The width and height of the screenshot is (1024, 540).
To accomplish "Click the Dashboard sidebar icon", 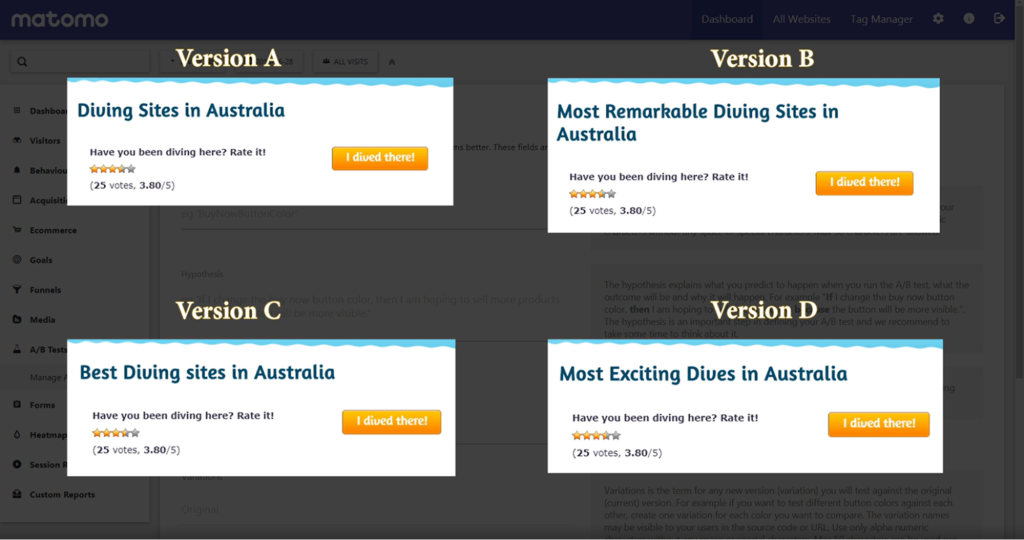I will tap(17, 110).
